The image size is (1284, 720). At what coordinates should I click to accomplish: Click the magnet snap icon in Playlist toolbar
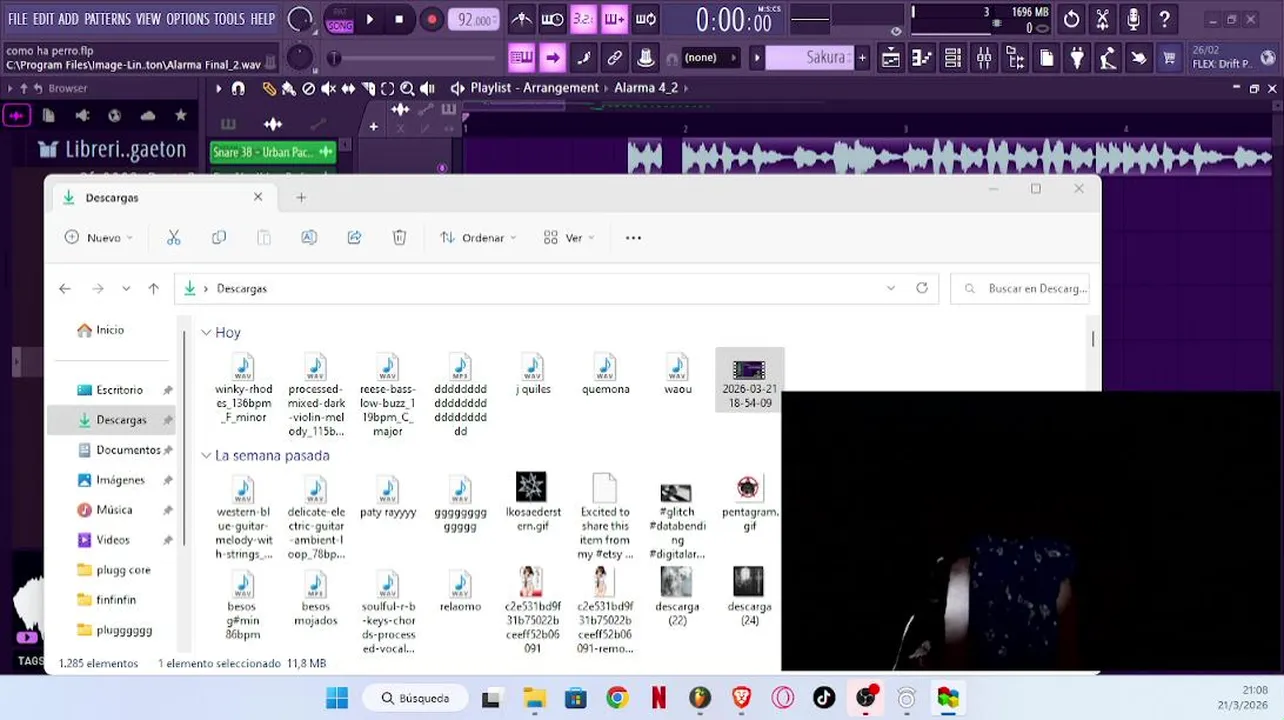[238, 88]
